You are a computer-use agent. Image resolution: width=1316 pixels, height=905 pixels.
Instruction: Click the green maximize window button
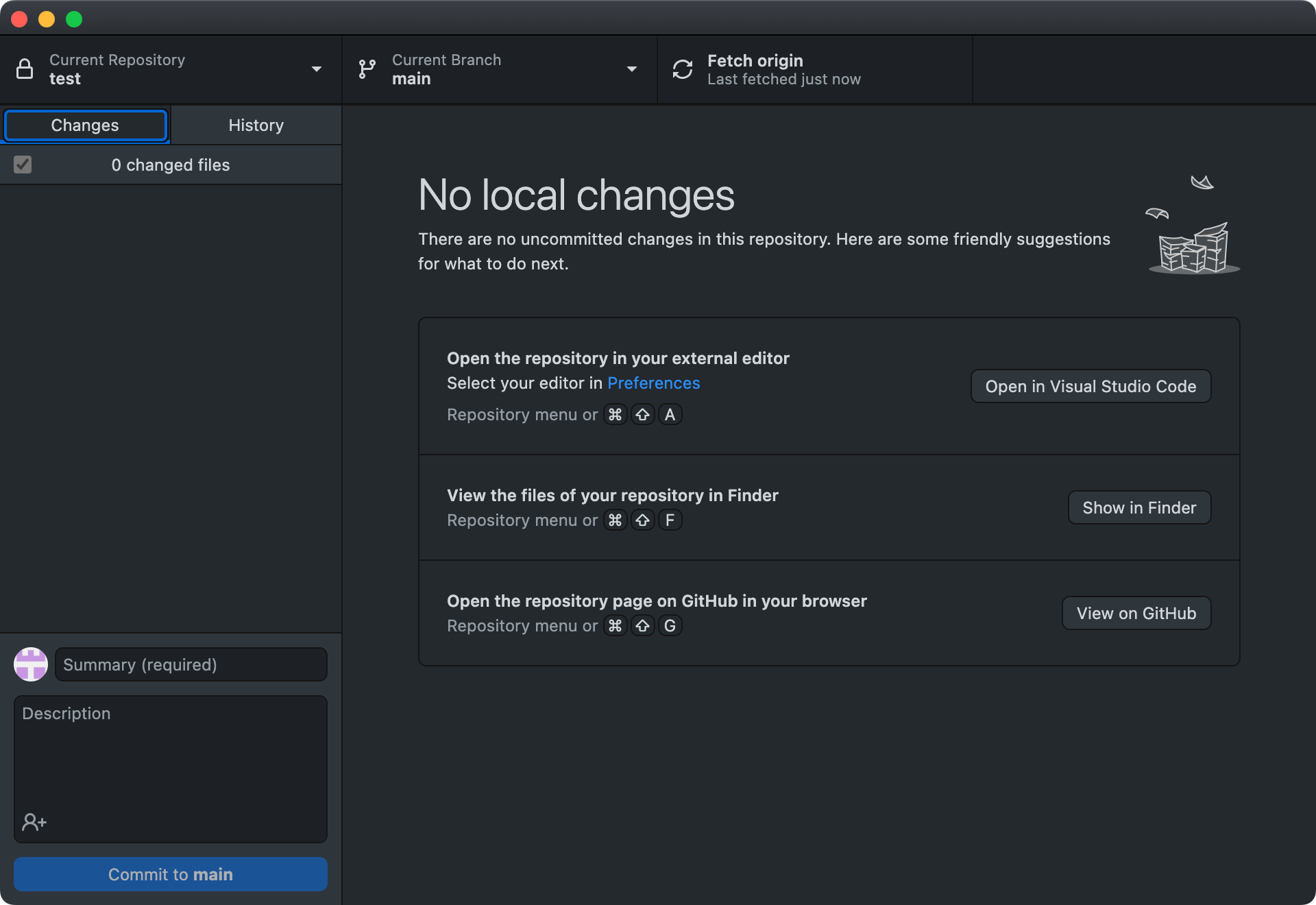pyautogui.click(x=74, y=19)
